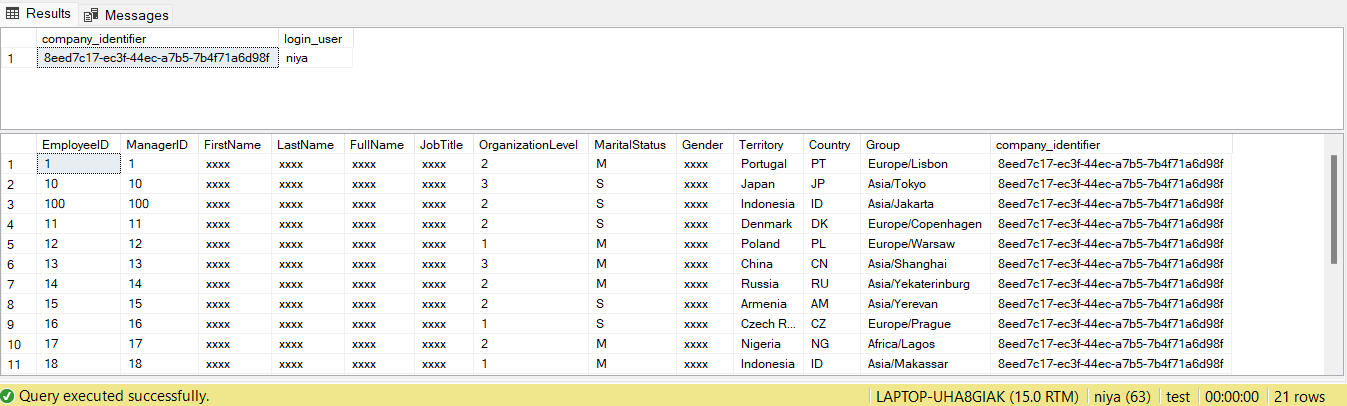Select the Territory column header

[x=761, y=145]
